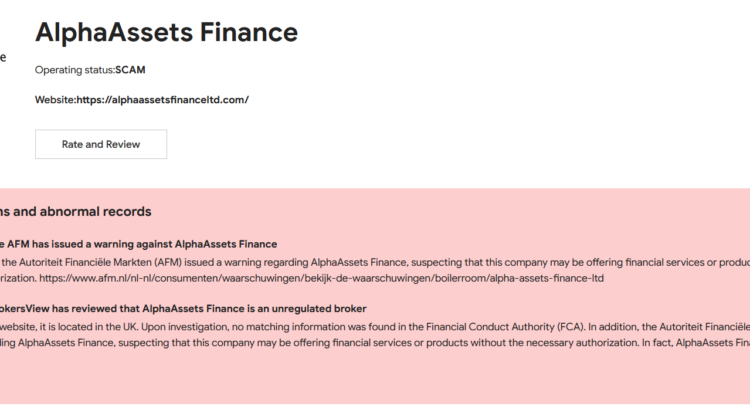This screenshot has height=420, width=750.
Task: Click the Rate and Review button
Action: [101, 144]
